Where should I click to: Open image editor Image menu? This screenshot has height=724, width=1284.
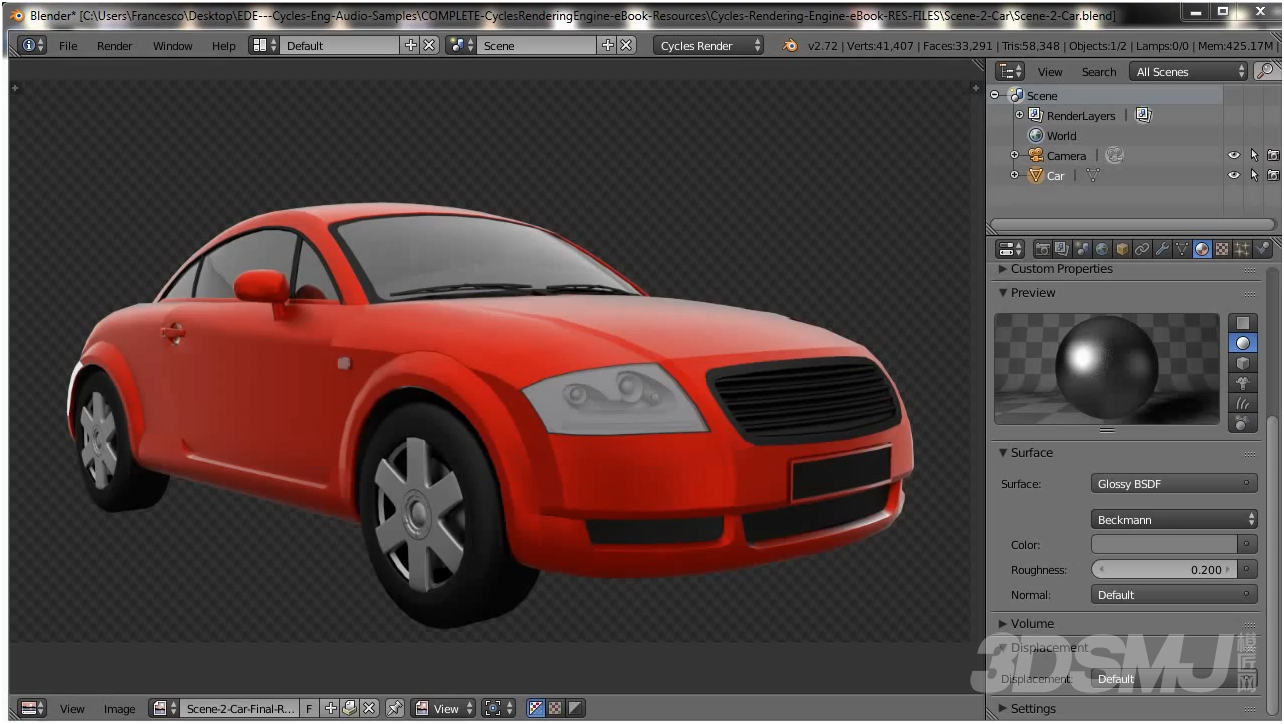(x=119, y=709)
